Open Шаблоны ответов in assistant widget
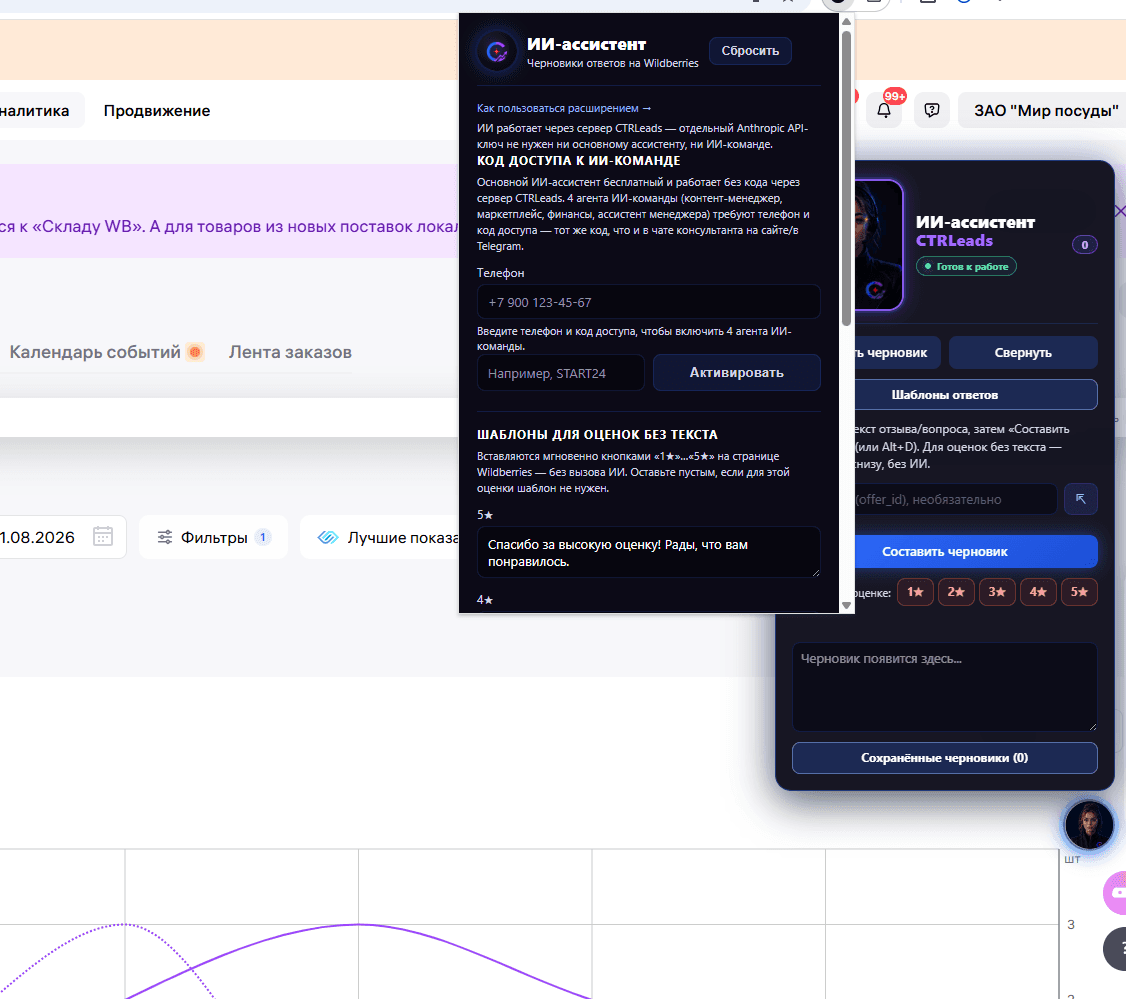Screen dimensions: 1126x999 (976, 395)
